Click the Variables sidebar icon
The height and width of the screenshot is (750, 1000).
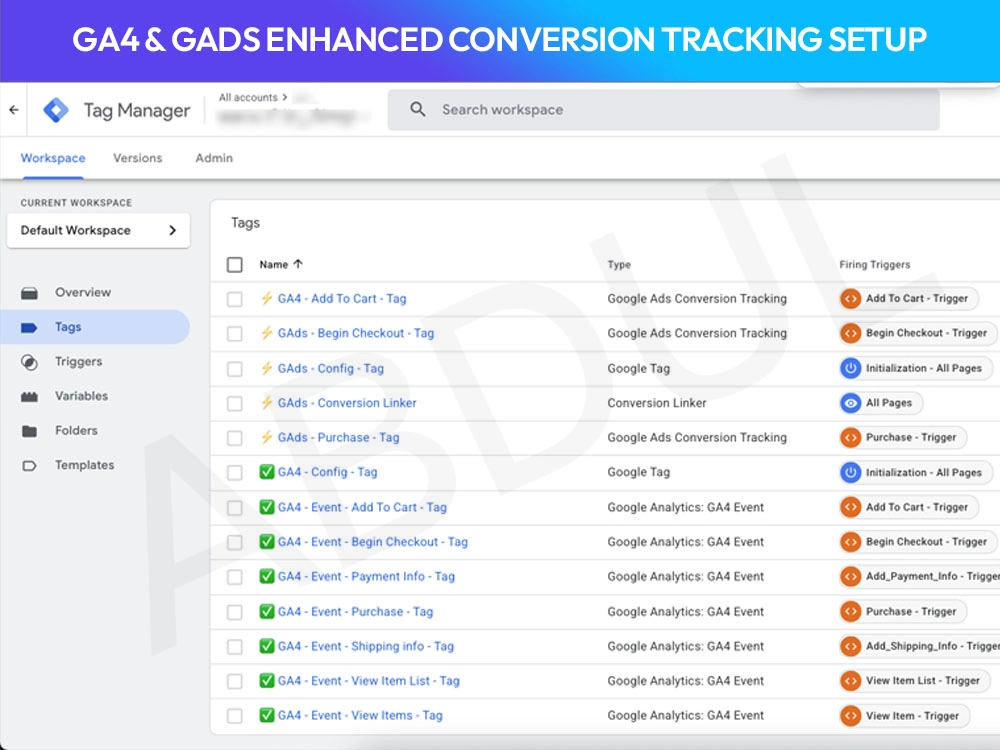(29, 397)
